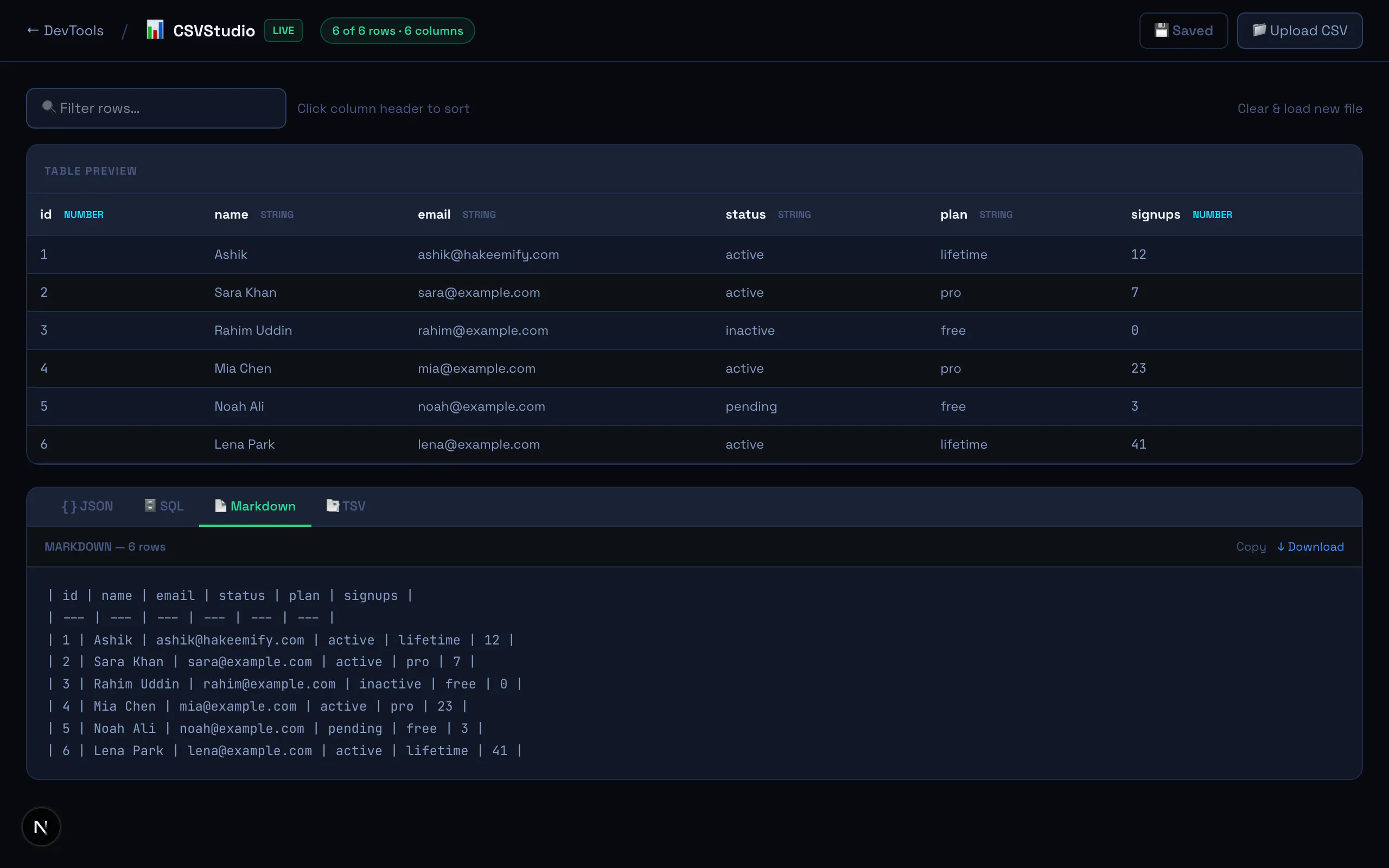Click the Markdown header line '| id | name |'
This screenshot has width=1389, height=868.
point(230,595)
